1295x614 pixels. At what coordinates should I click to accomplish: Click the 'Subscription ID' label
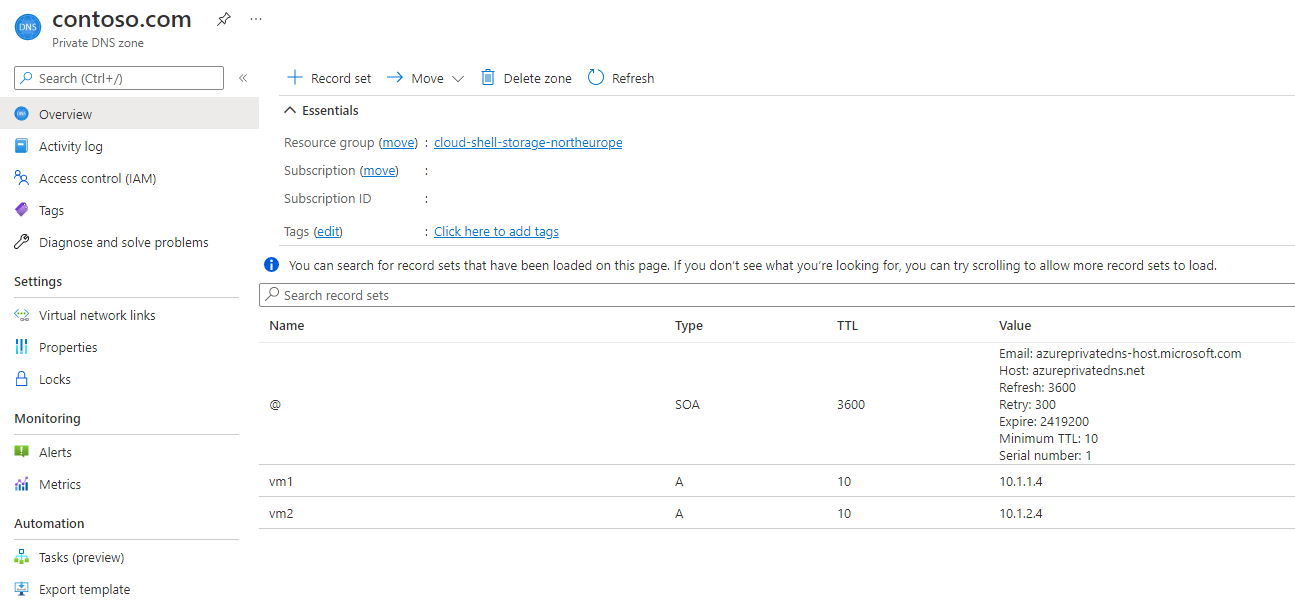click(x=327, y=199)
